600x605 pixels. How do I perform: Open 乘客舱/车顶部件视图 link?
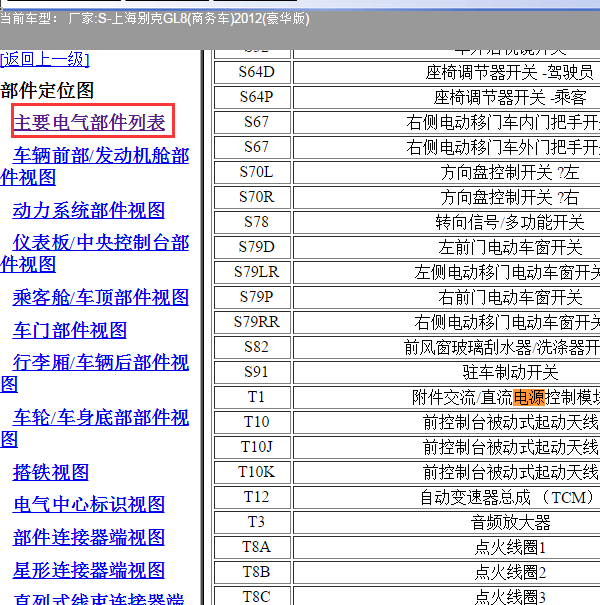pyautogui.click(x=100, y=297)
